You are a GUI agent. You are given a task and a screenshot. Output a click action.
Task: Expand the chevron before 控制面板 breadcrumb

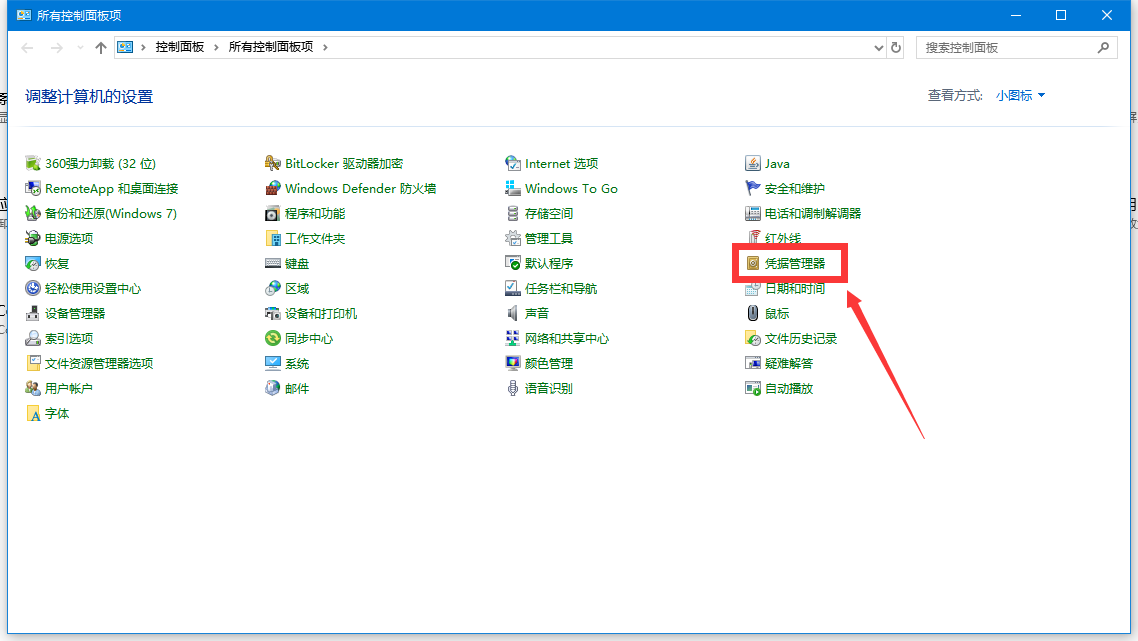coord(143,47)
